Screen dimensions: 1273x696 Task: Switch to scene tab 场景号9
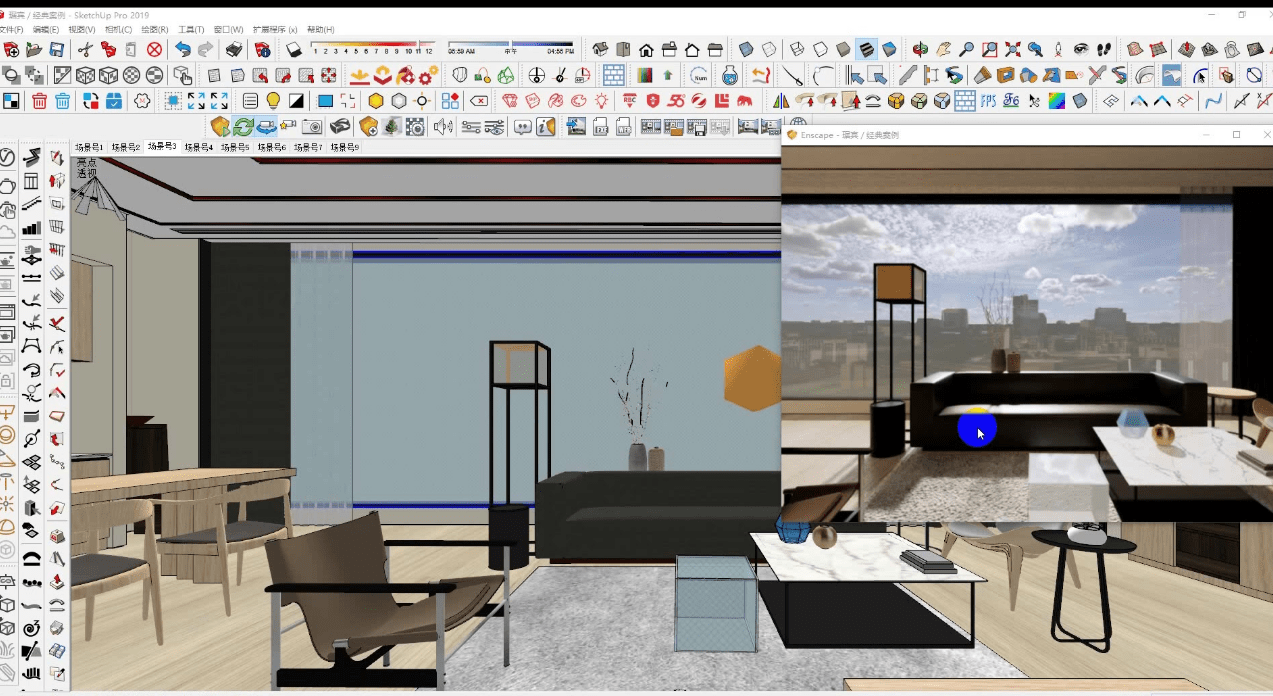pos(343,147)
